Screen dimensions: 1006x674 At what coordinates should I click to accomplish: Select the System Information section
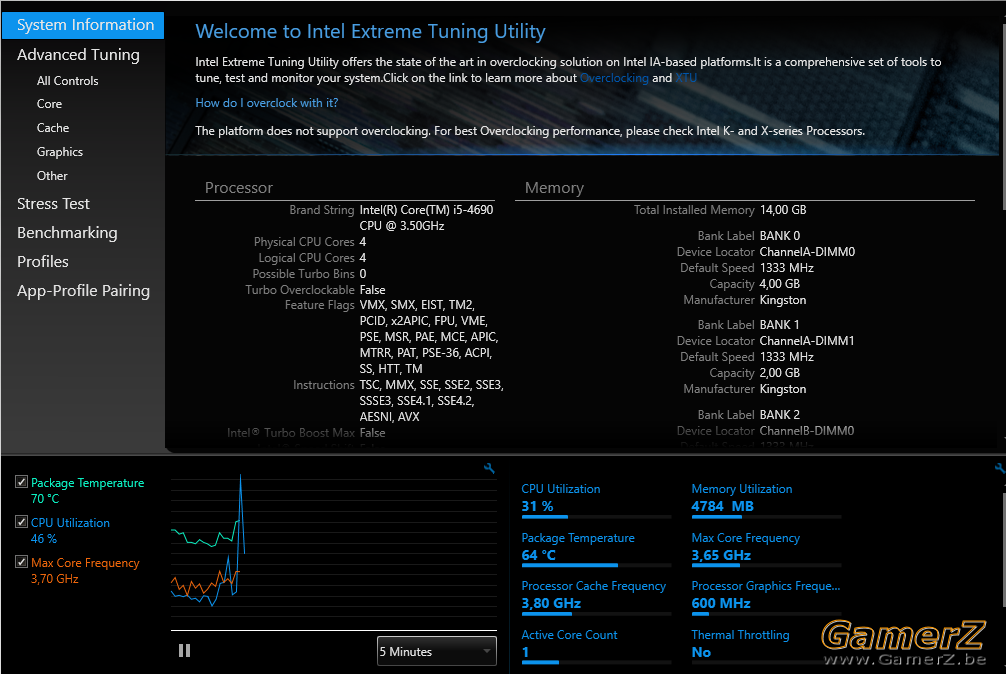tap(83, 25)
